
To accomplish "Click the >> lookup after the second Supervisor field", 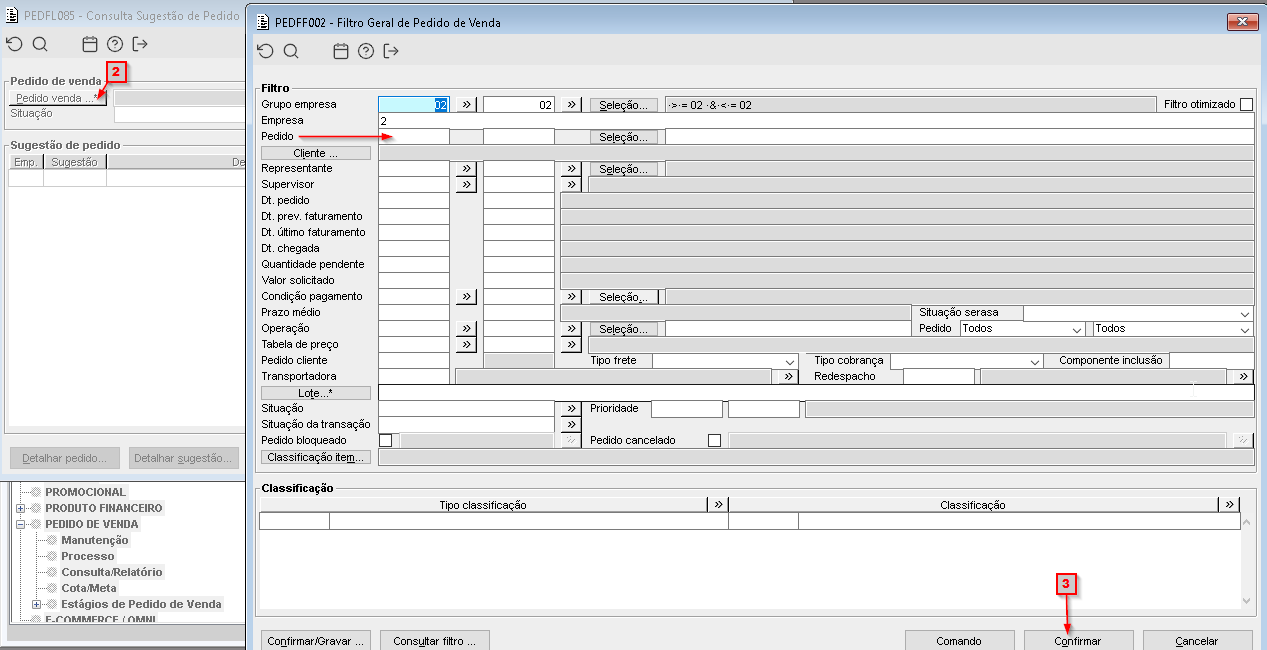I will pyautogui.click(x=570, y=184).
